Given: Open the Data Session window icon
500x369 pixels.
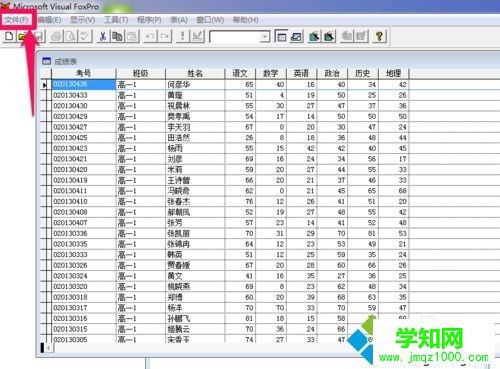Looking at the screenshot, I should (x=296, y=36).
